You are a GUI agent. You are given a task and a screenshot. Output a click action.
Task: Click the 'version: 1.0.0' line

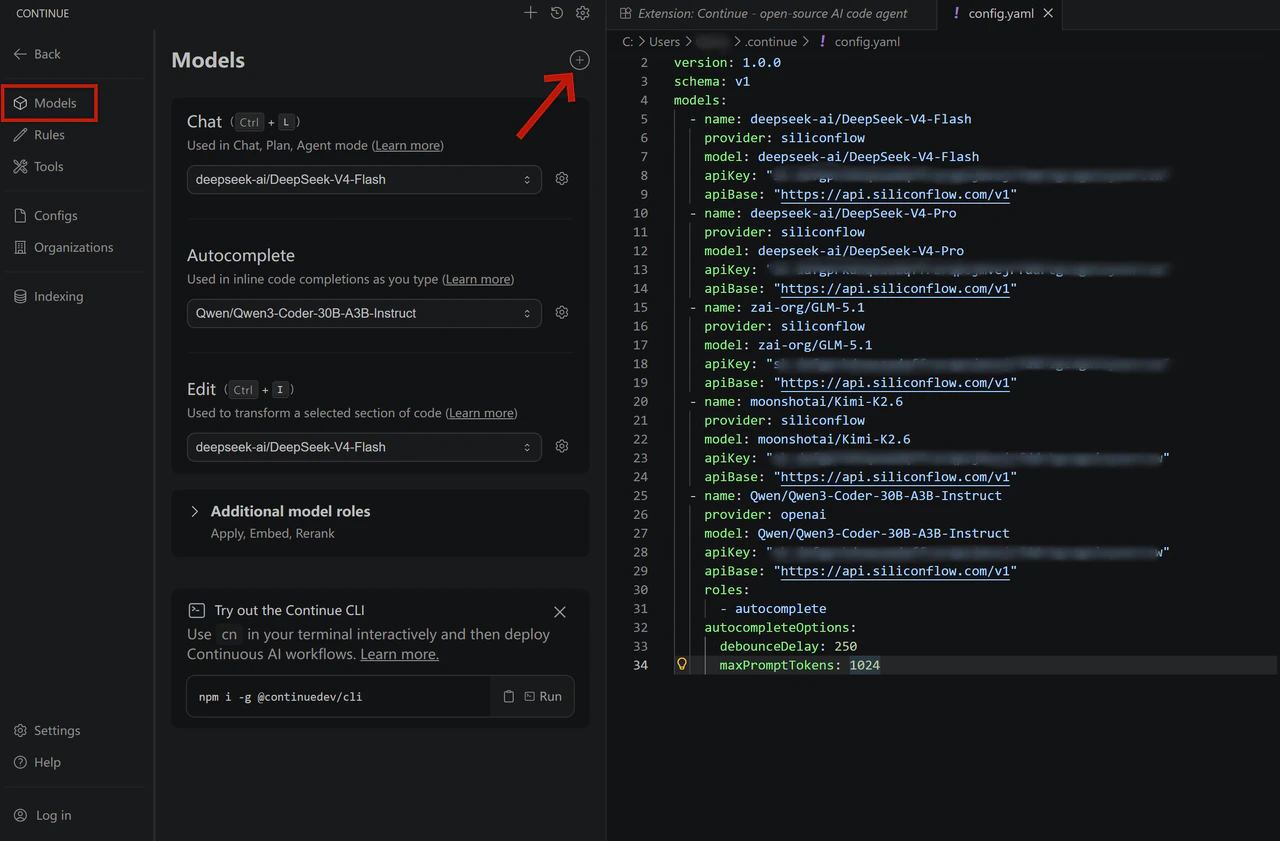(727, 62)
